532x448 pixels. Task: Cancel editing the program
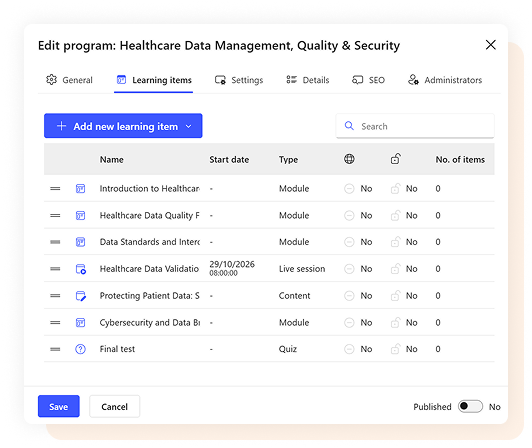point(115,406)
